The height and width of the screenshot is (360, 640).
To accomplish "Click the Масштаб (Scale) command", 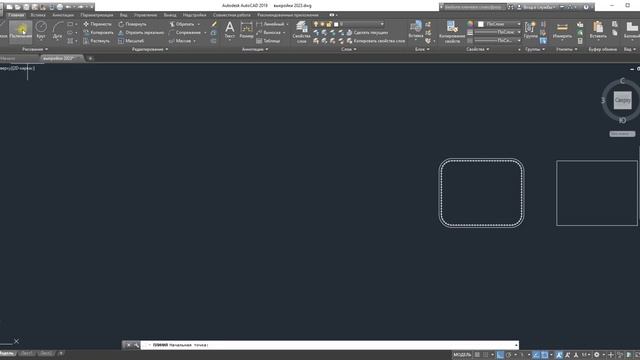I will point(131,41).
